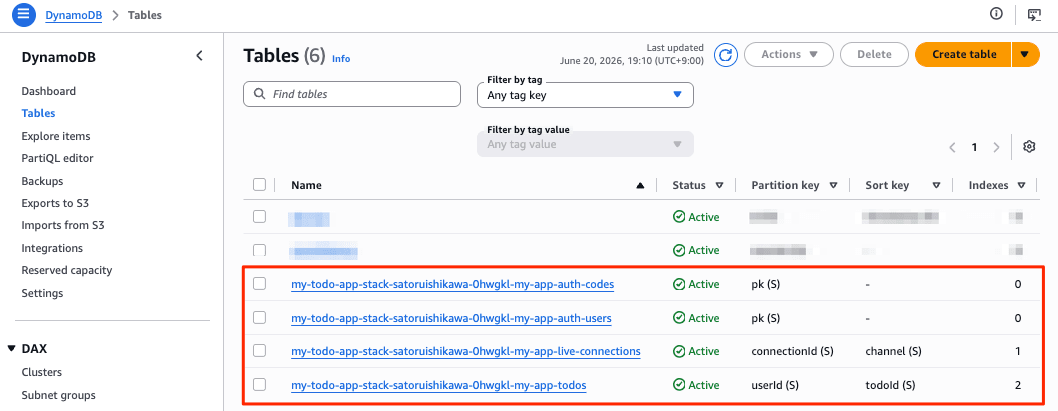
Task: Open my-app-todos table link
Action: 439,385
